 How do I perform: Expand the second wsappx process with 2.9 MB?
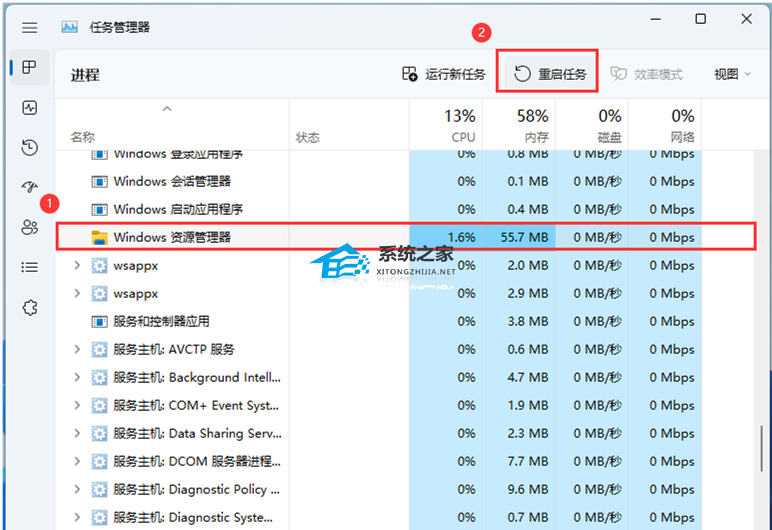point(77,294)
